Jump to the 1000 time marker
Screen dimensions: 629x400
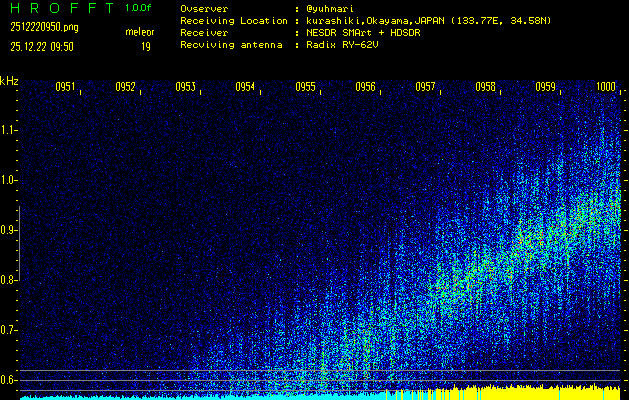click(x=605, y=88)
